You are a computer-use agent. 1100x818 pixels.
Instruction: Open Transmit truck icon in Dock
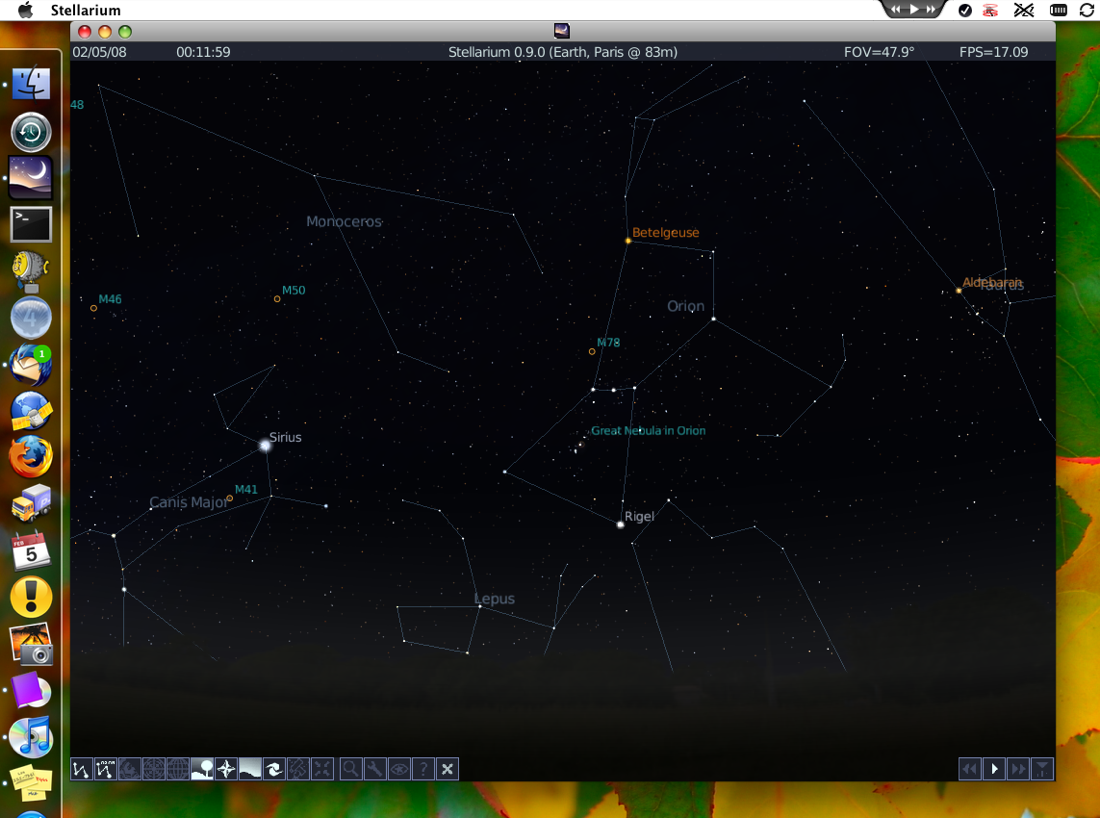(31, 503)
